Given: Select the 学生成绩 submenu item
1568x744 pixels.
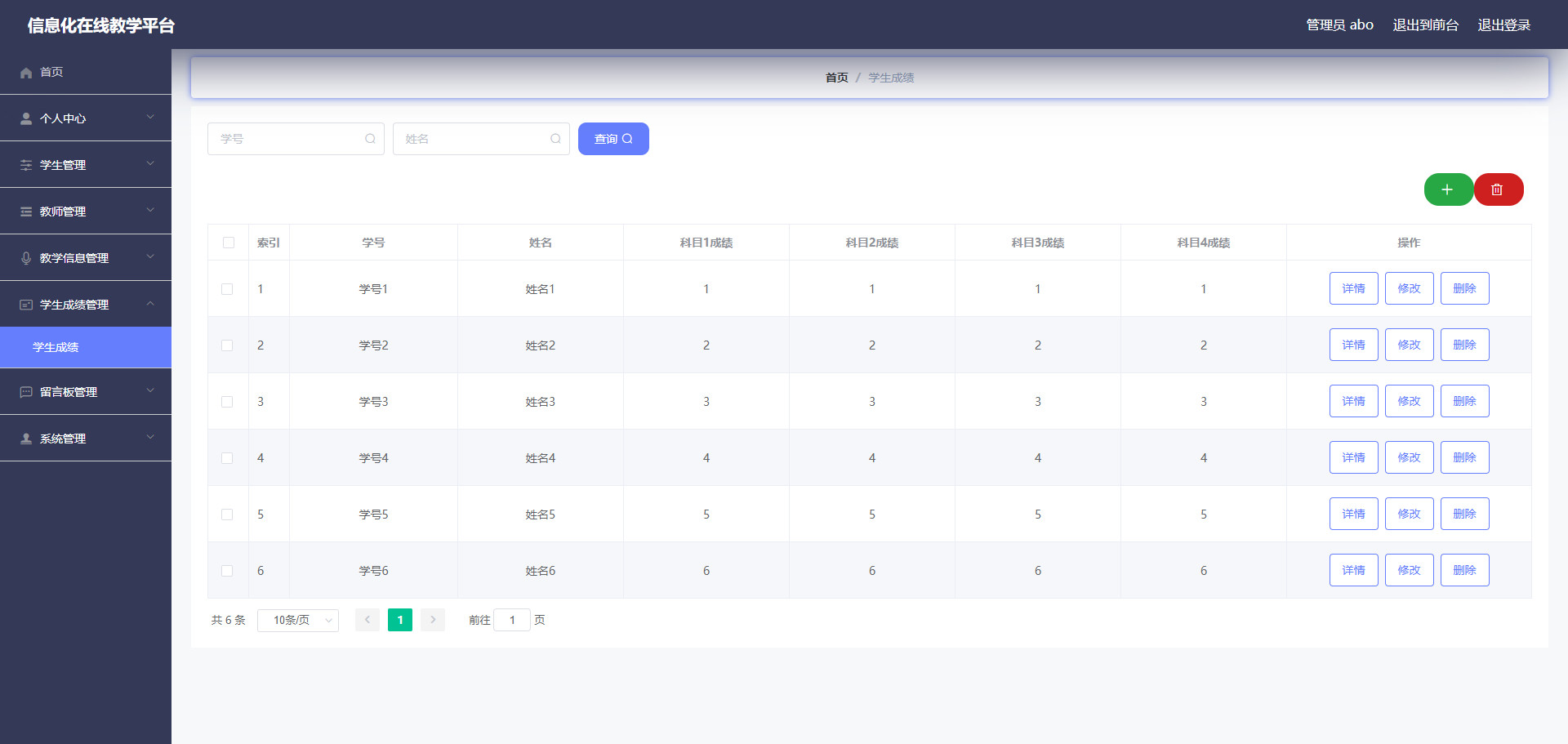Looking at the screenshot, I should tap(86, 347).
